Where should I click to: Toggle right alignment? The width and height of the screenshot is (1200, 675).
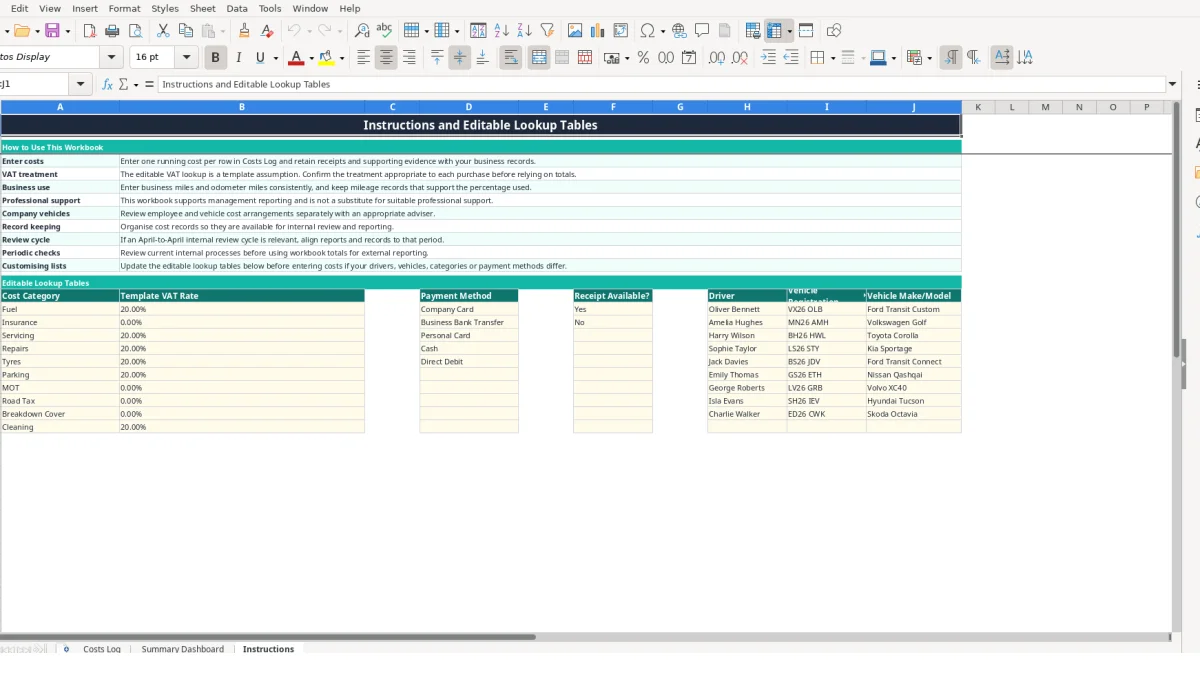click(x=409, y=58)
